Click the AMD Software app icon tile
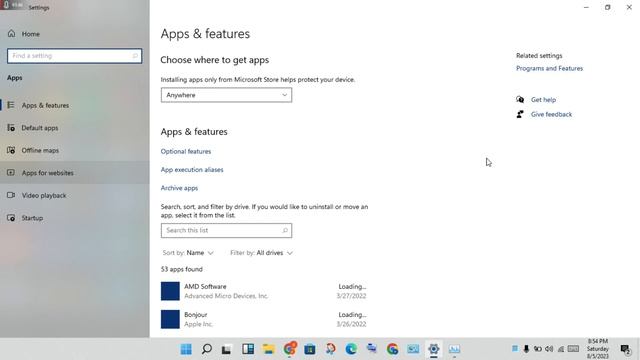 [170, 291]
